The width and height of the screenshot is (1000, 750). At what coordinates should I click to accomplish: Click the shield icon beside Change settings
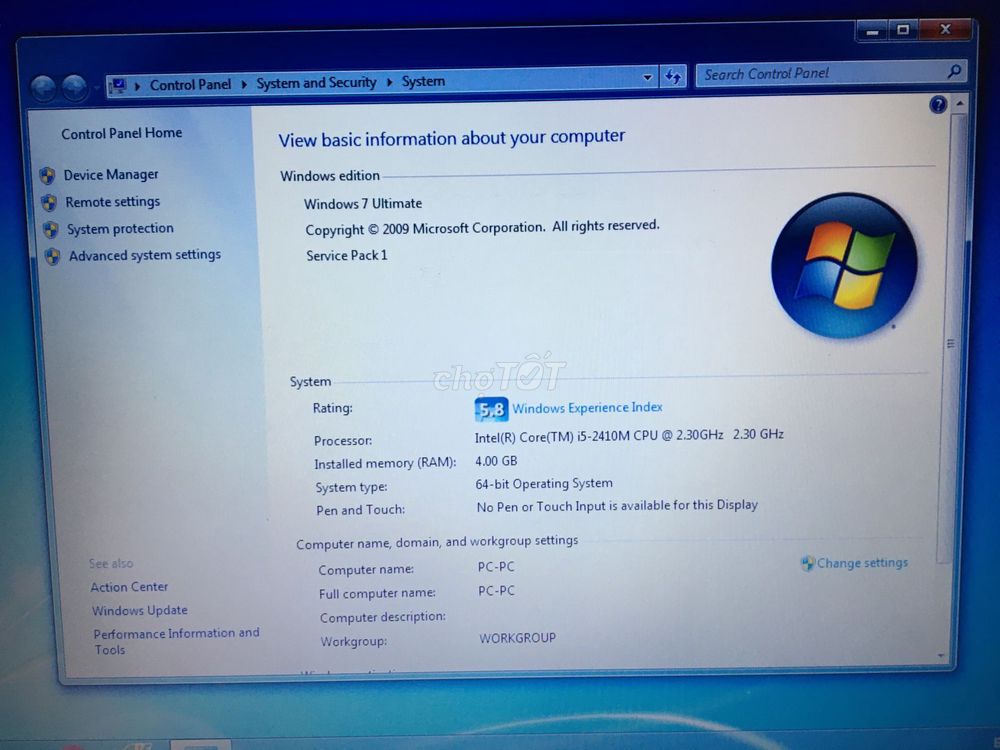[807, 563]
